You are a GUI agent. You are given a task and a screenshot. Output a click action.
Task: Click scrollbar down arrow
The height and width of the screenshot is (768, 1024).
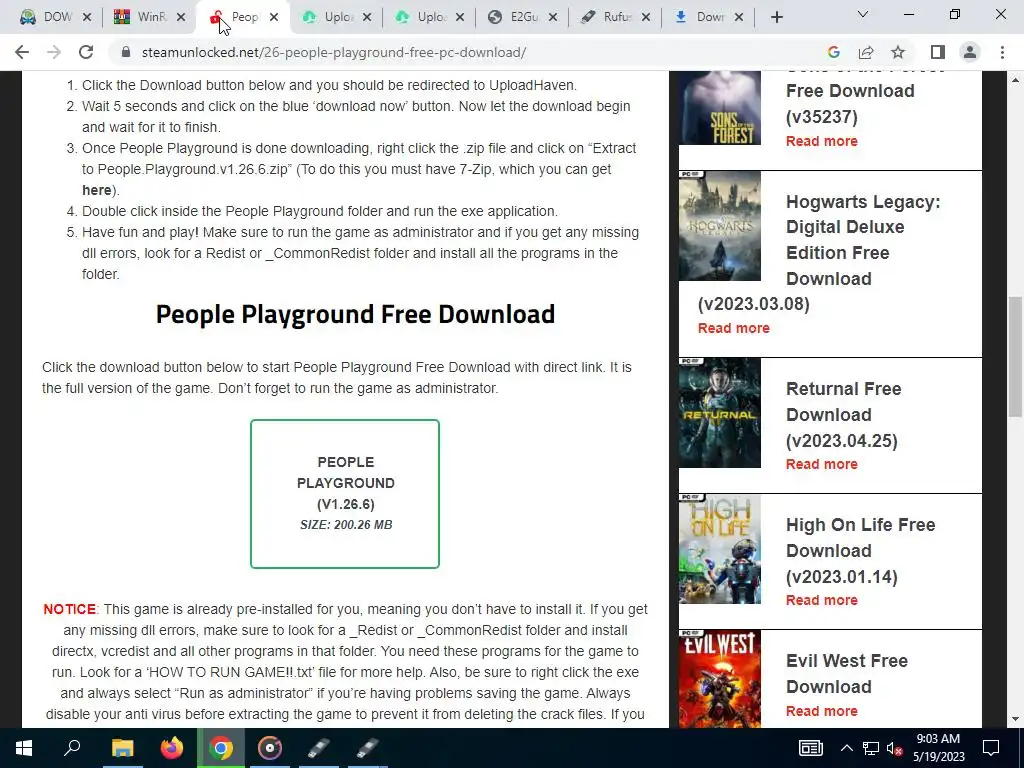coord(1014,719)
